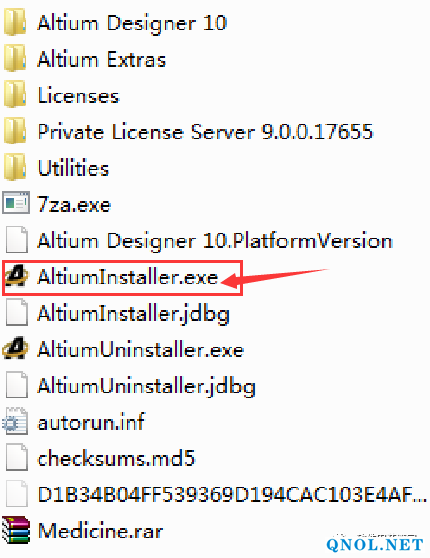This screenshot has width=430, height=558.
Task: Select the Altium Extras folder icon
Action: (x=15, y=59)
